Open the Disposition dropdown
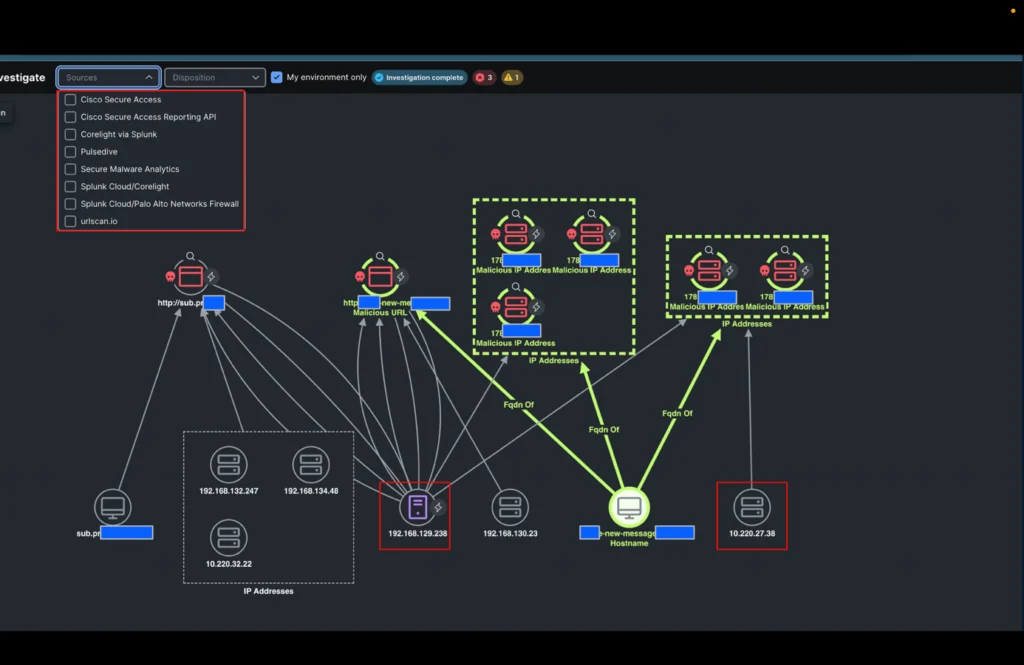The width and height of the screenshot is (1024, 665). [x=214, y=77]
